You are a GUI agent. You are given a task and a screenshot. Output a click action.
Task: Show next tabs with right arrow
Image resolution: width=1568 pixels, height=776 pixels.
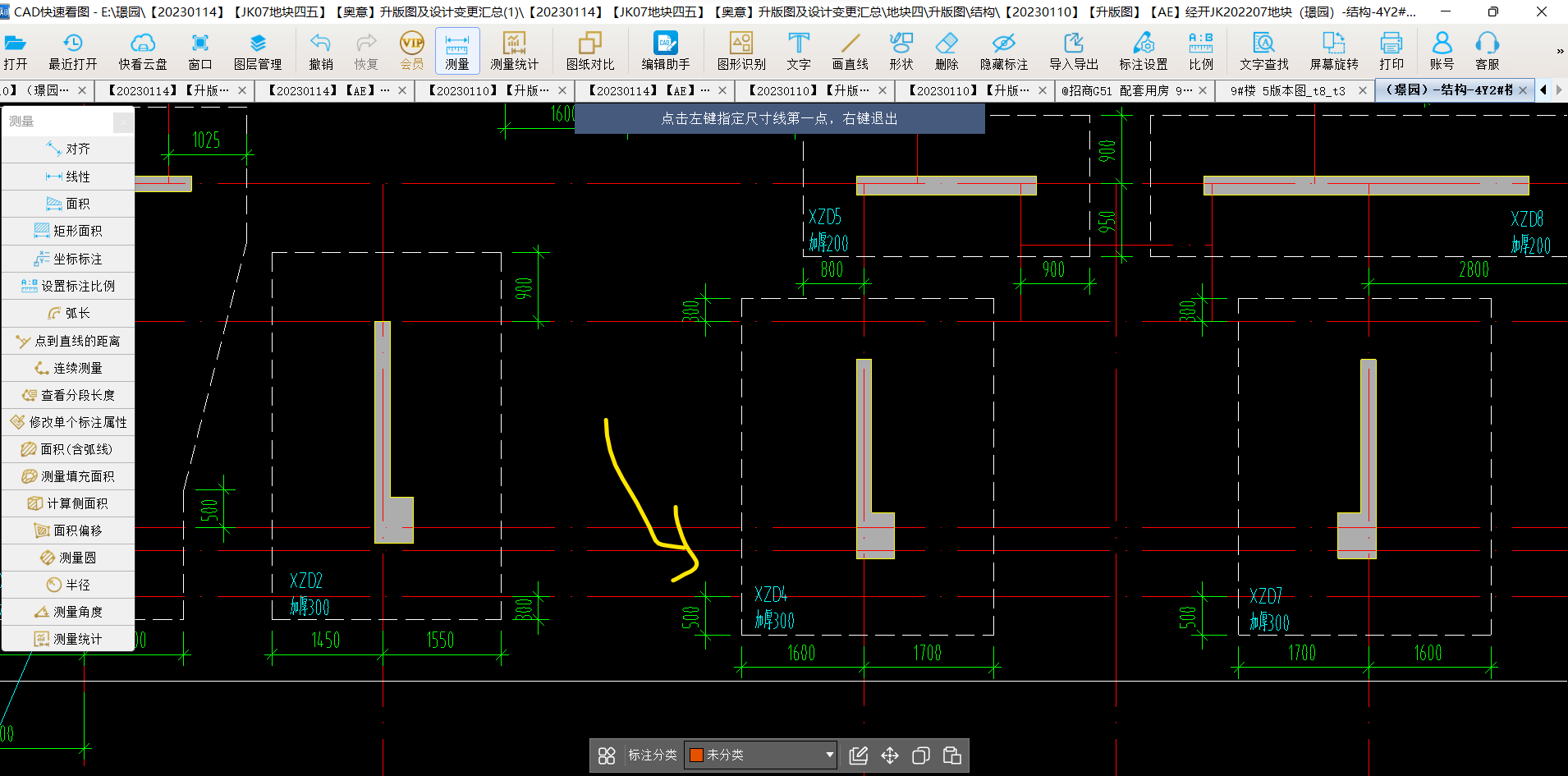point(1558,90)
